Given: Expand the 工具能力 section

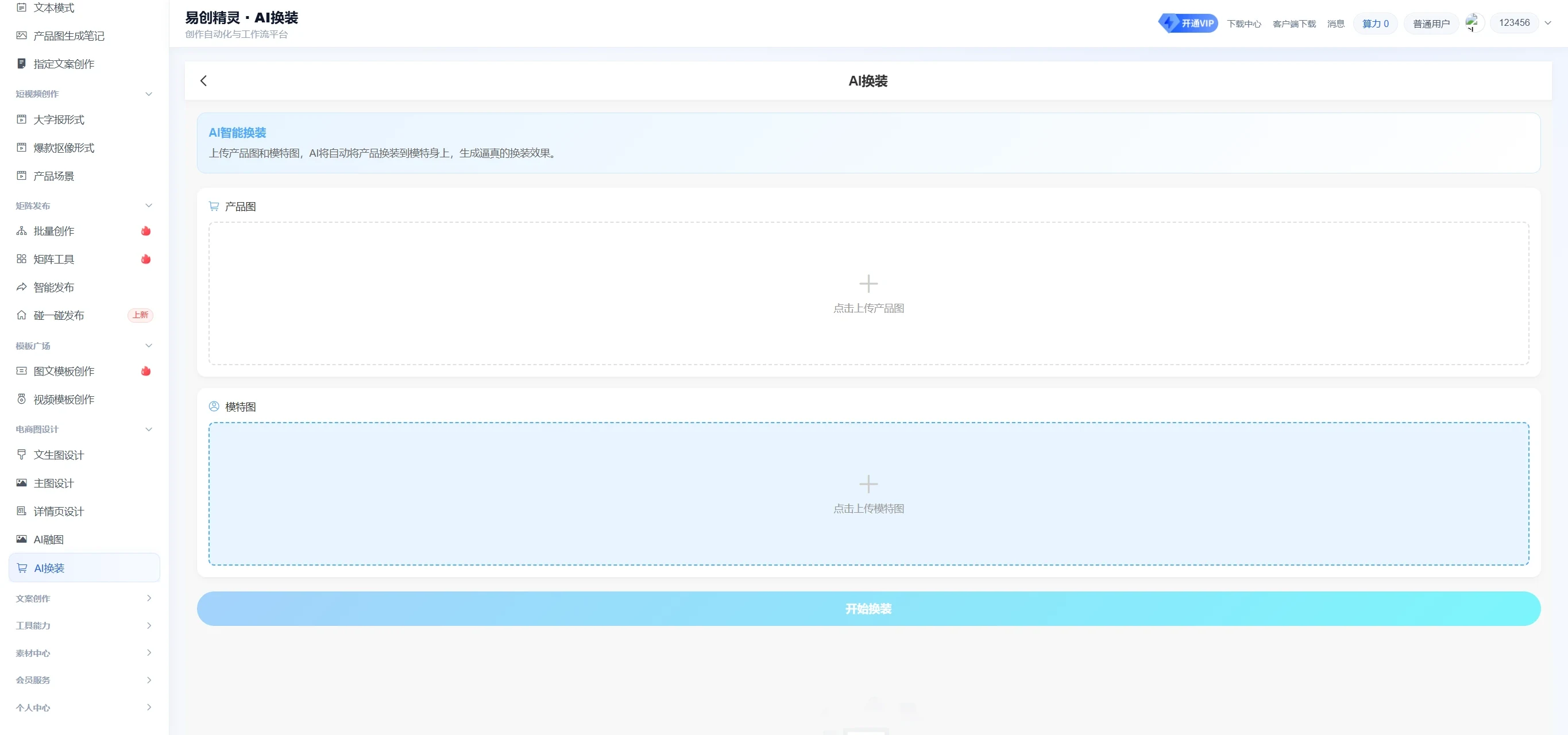Looking at the screenshot, I should [x=149, y=625].
